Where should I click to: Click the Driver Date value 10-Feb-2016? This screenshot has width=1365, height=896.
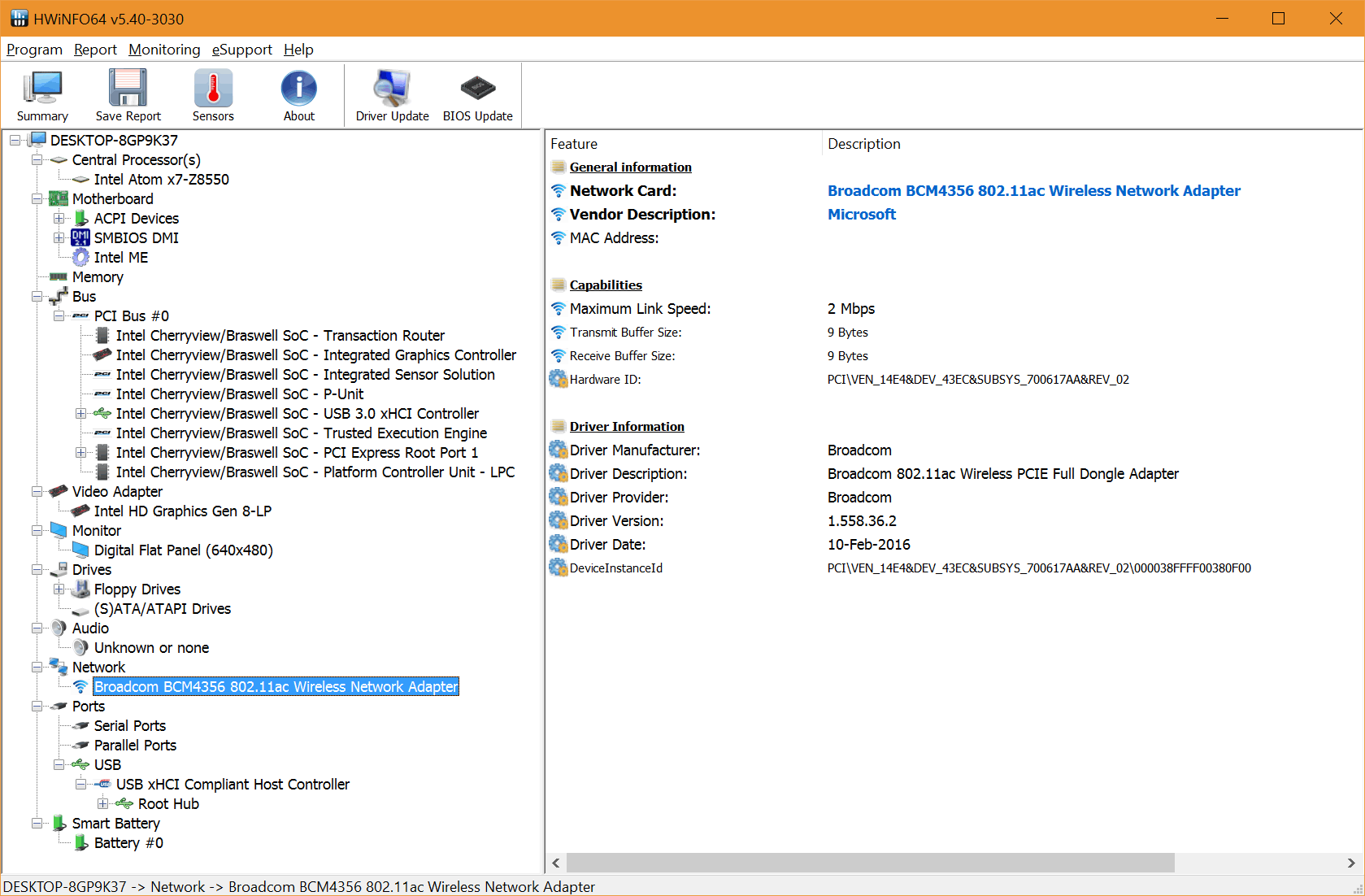(x=868, y=544)
